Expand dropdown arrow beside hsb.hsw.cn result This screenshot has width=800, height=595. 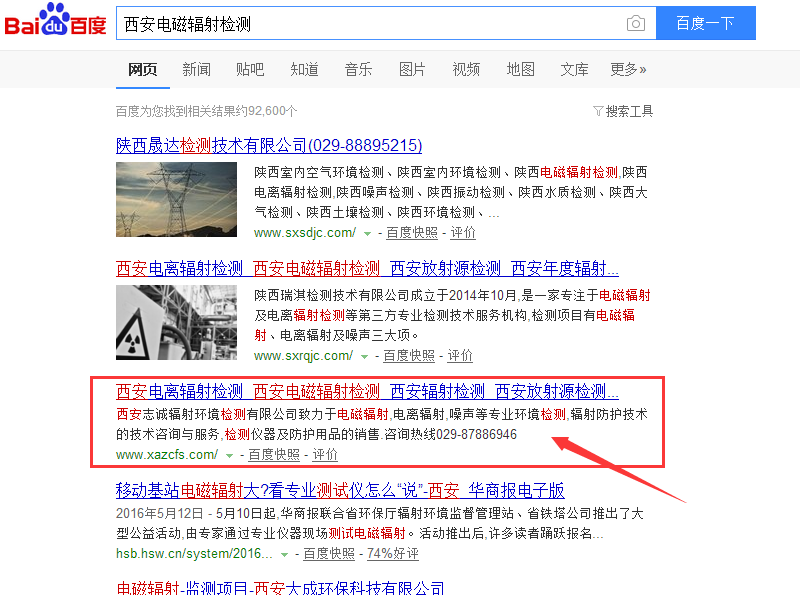(x=285, y=555)
